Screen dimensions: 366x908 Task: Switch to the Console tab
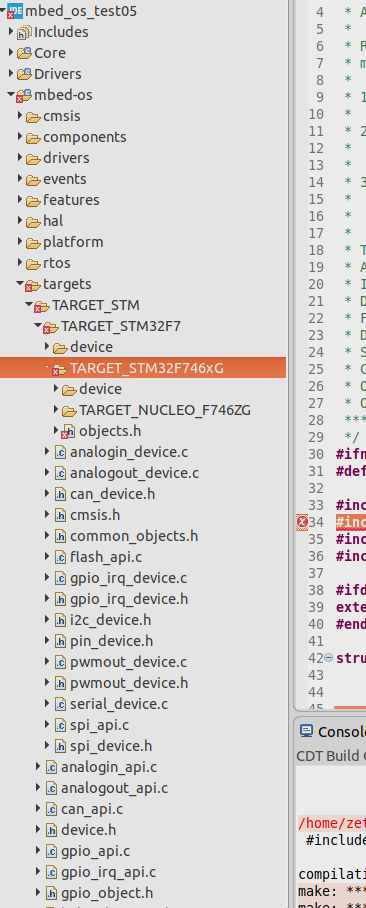pyautogui.click(x=341, y=731)
